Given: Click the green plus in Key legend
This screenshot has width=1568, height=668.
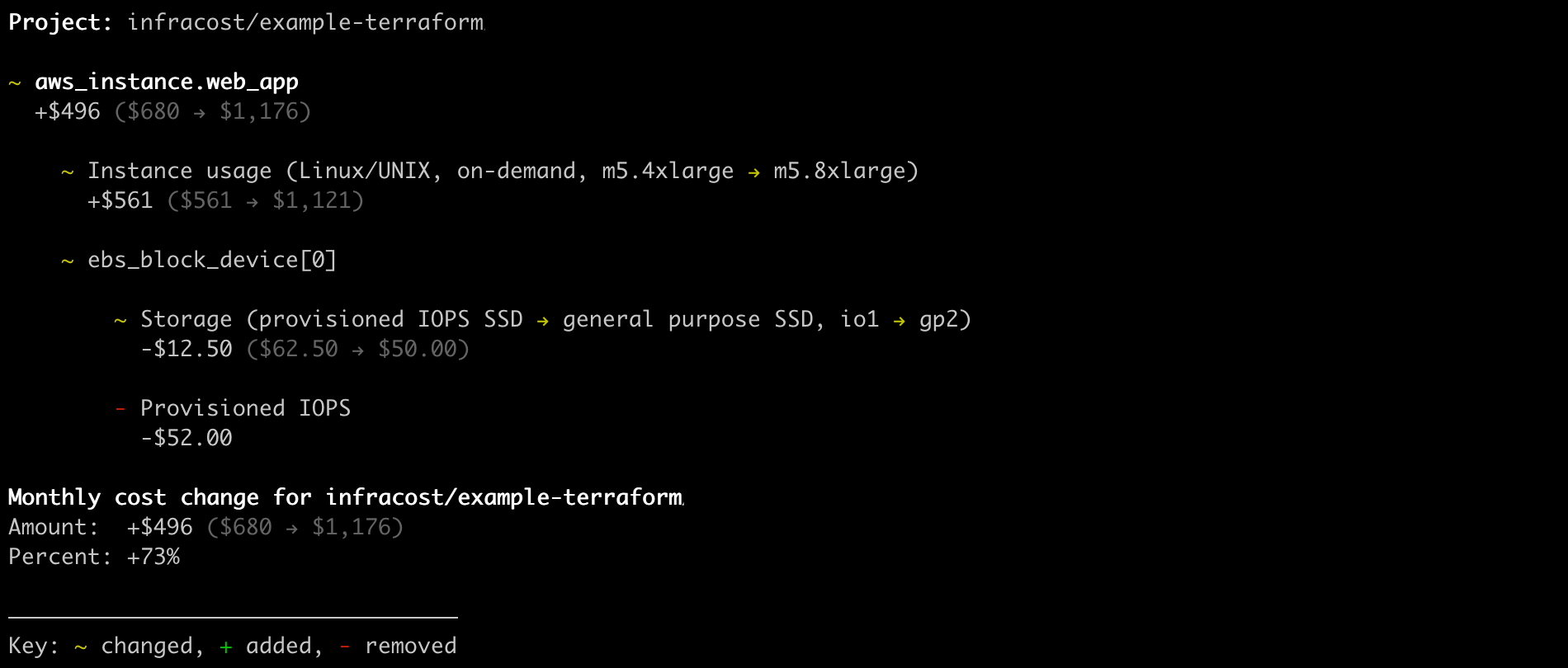Looking at the screenshot, I should point(226,647).
